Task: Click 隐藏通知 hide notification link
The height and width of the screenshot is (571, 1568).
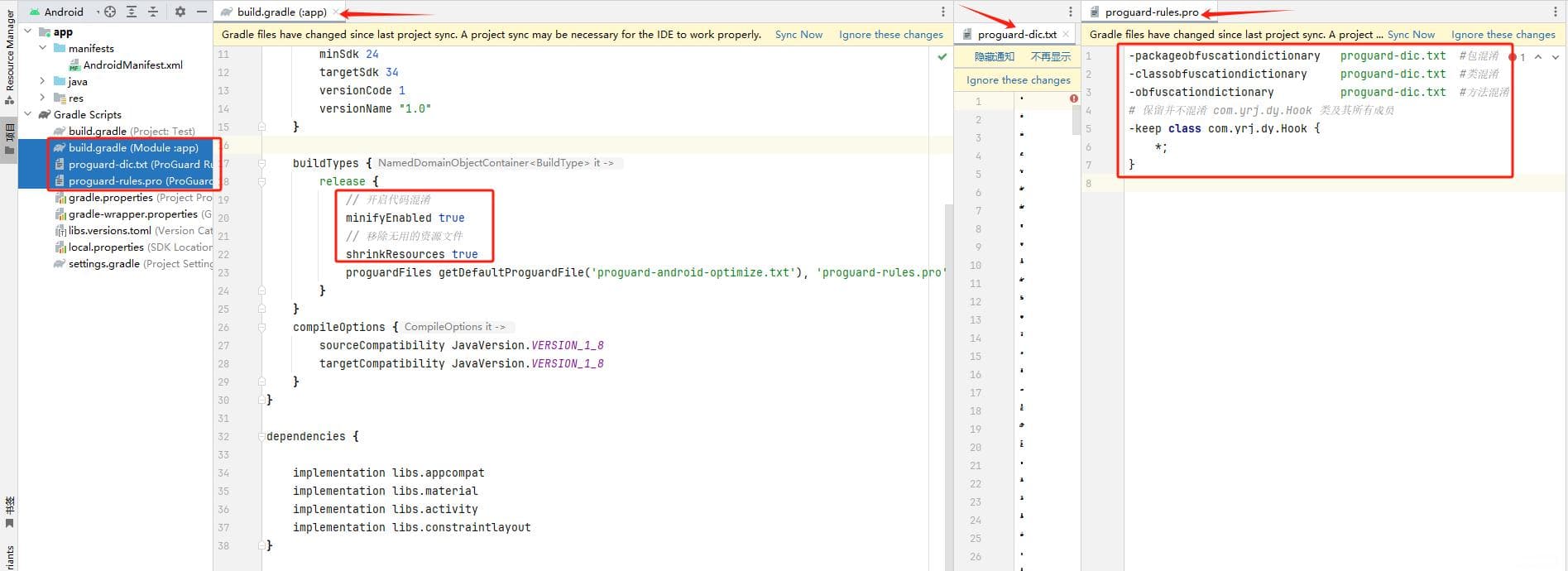Action: pos(994,56)
